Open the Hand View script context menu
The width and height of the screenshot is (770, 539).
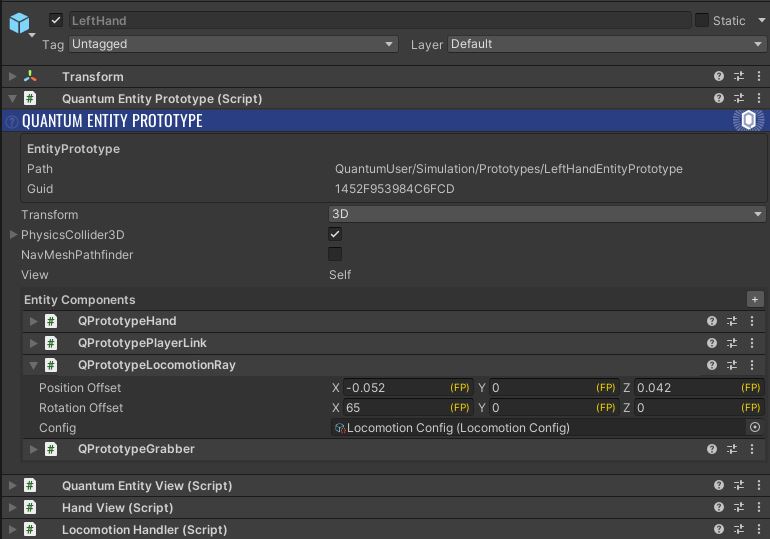click(x=759, y=507)
